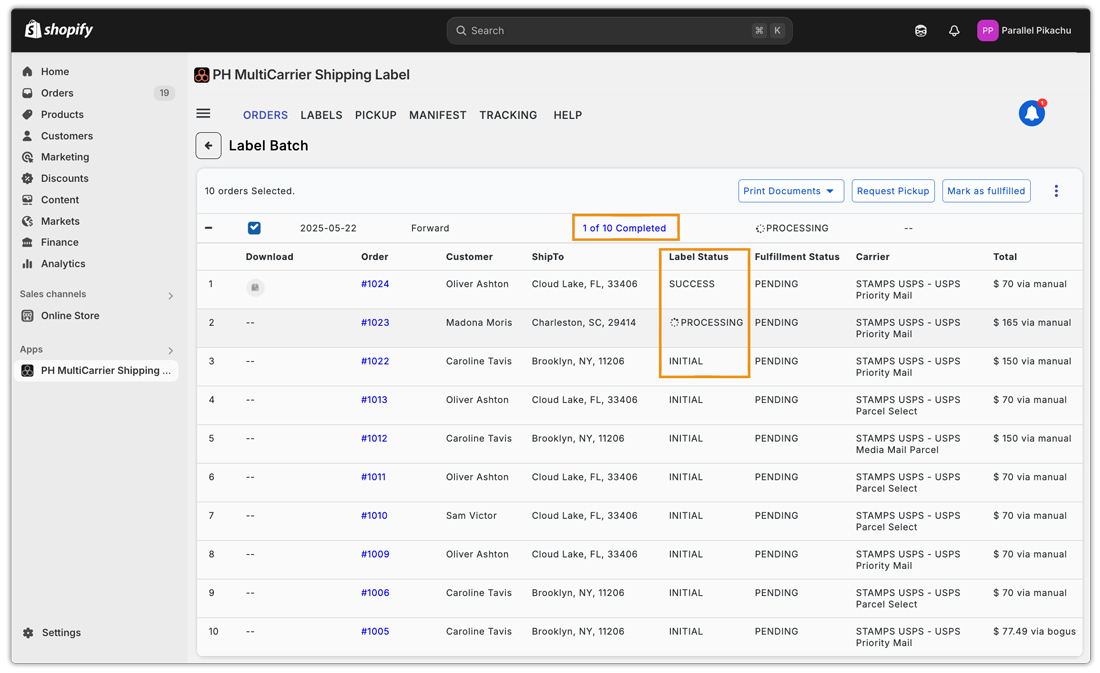The width and height of the screenshot is (1100, 673).
Task: Expand the Sales channels section
Action: pyautogui.click(x=170, y=295)
